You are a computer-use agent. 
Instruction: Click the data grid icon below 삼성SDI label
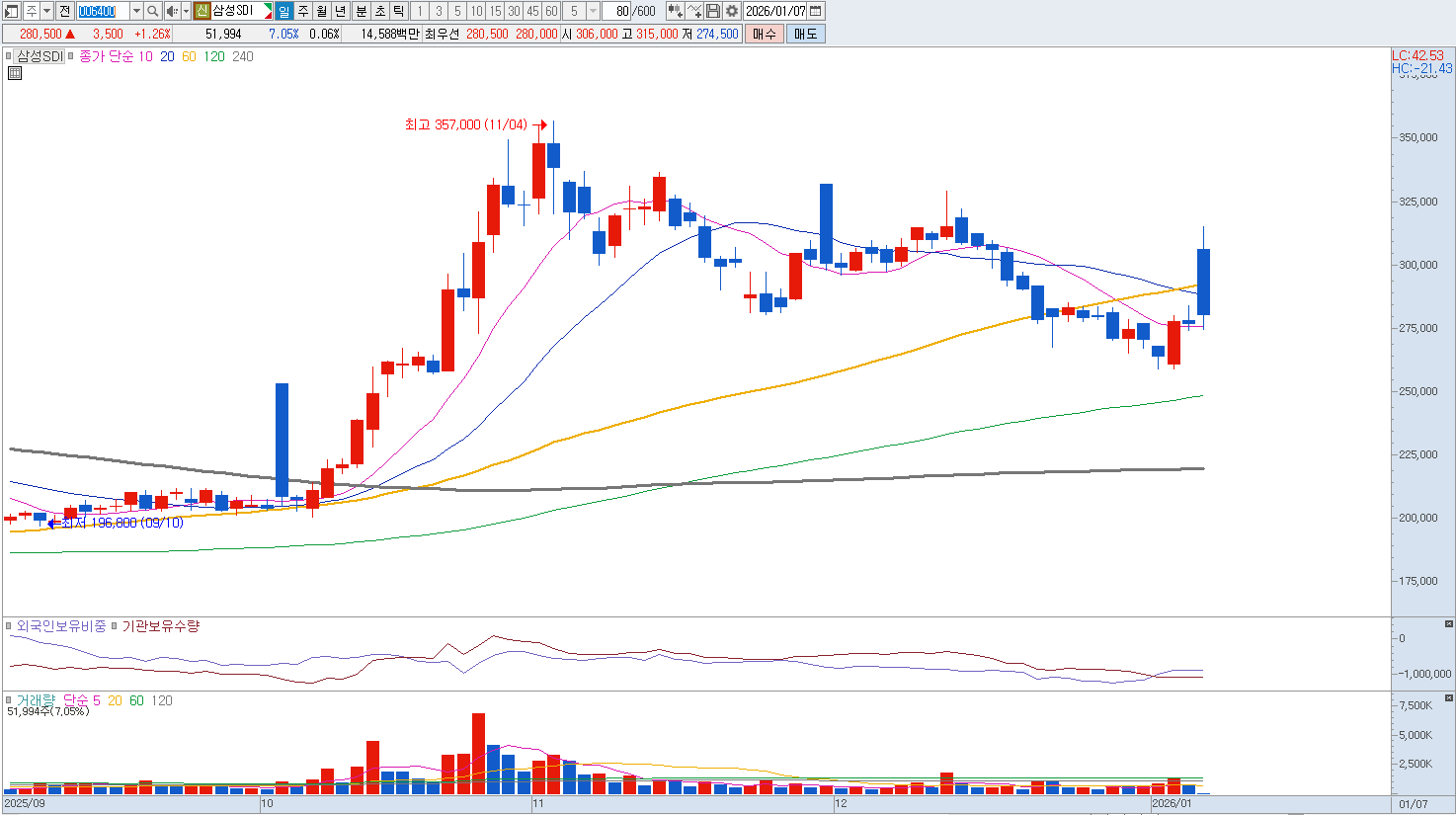15,73
